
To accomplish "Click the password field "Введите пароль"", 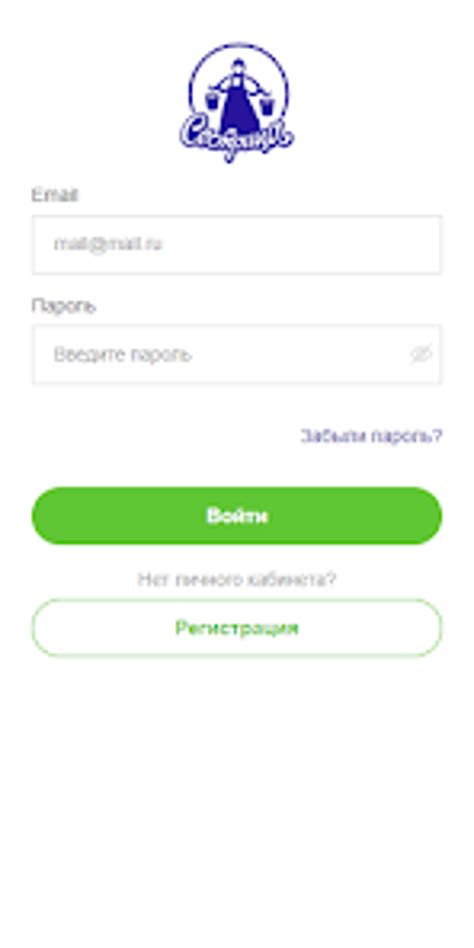I will 237,354.
